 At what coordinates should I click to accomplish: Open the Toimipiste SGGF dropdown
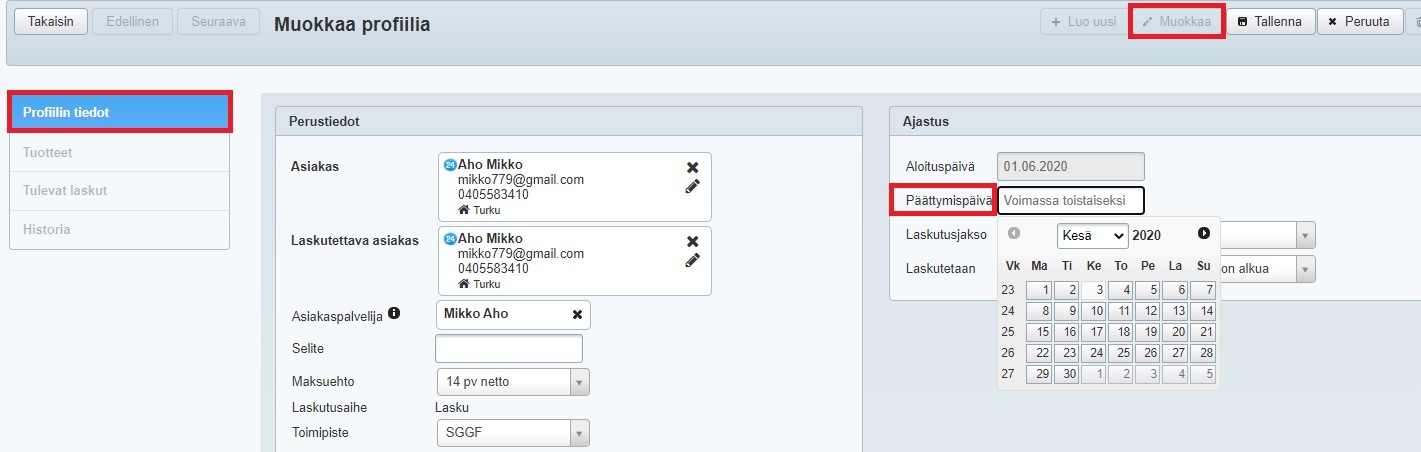579,433
